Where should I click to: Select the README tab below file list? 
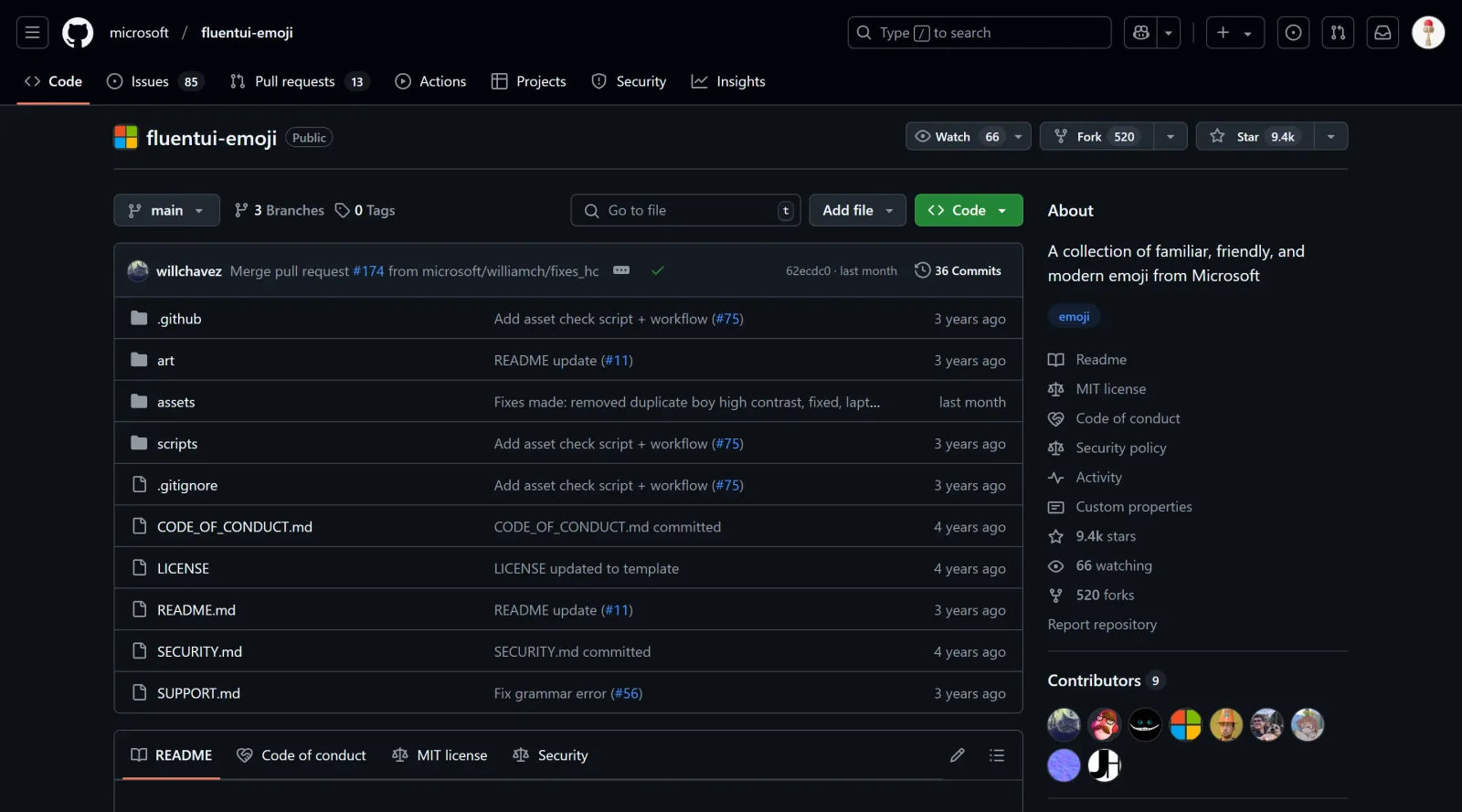click(172, 755)
